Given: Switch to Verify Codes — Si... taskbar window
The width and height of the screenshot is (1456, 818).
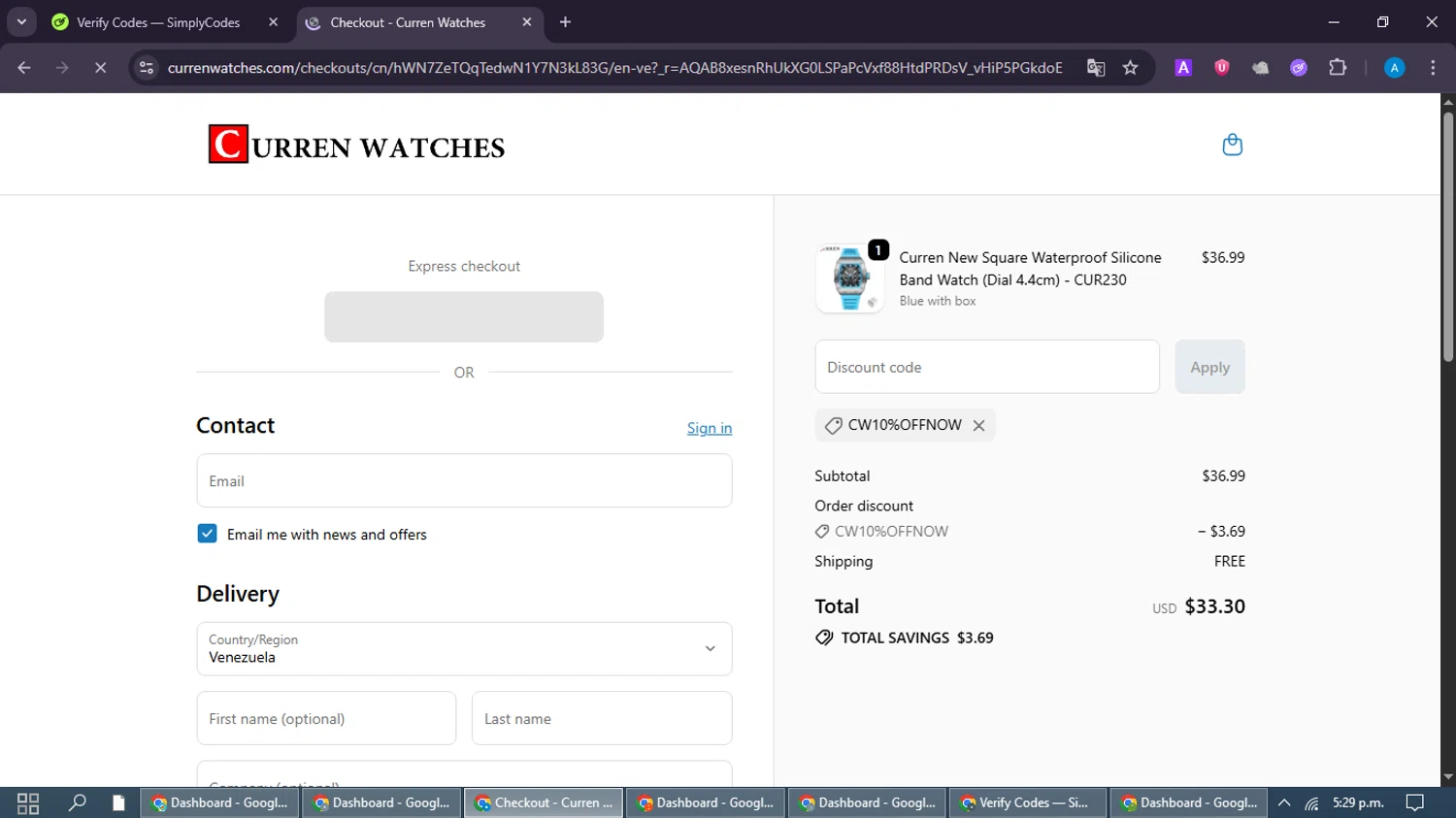Looking at the screenshot, I should click(x=1028, y=802).
